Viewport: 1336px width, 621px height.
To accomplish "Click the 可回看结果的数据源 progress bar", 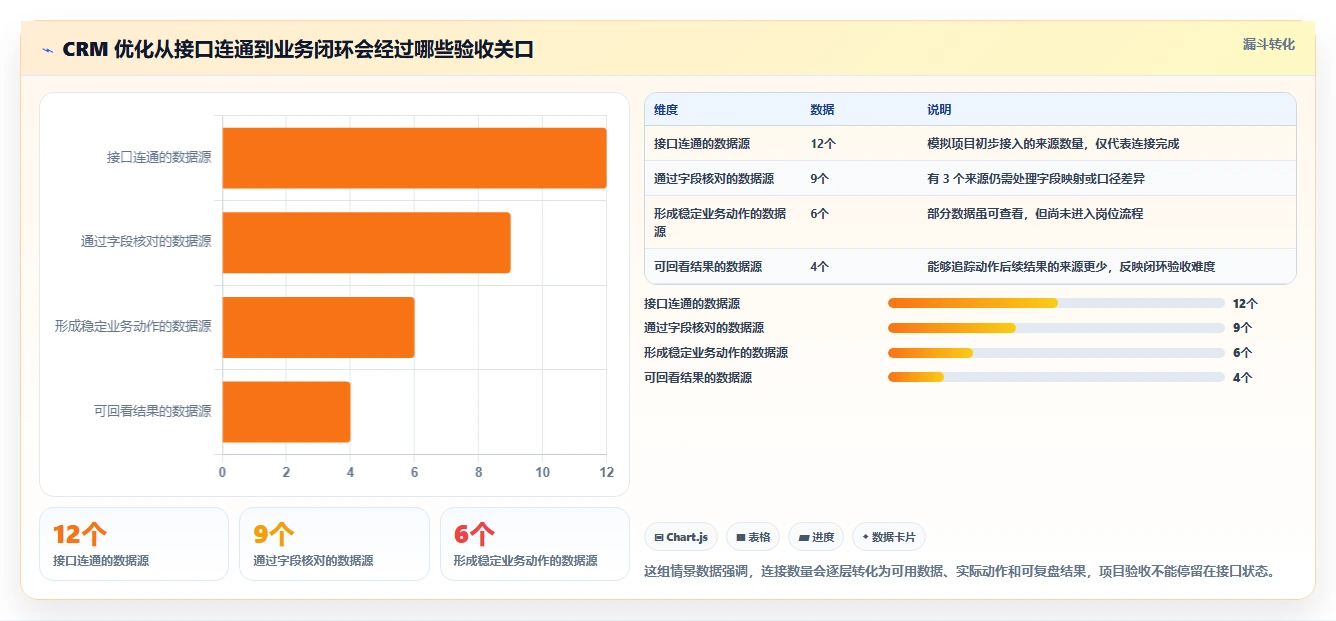I will point(1056,377).
